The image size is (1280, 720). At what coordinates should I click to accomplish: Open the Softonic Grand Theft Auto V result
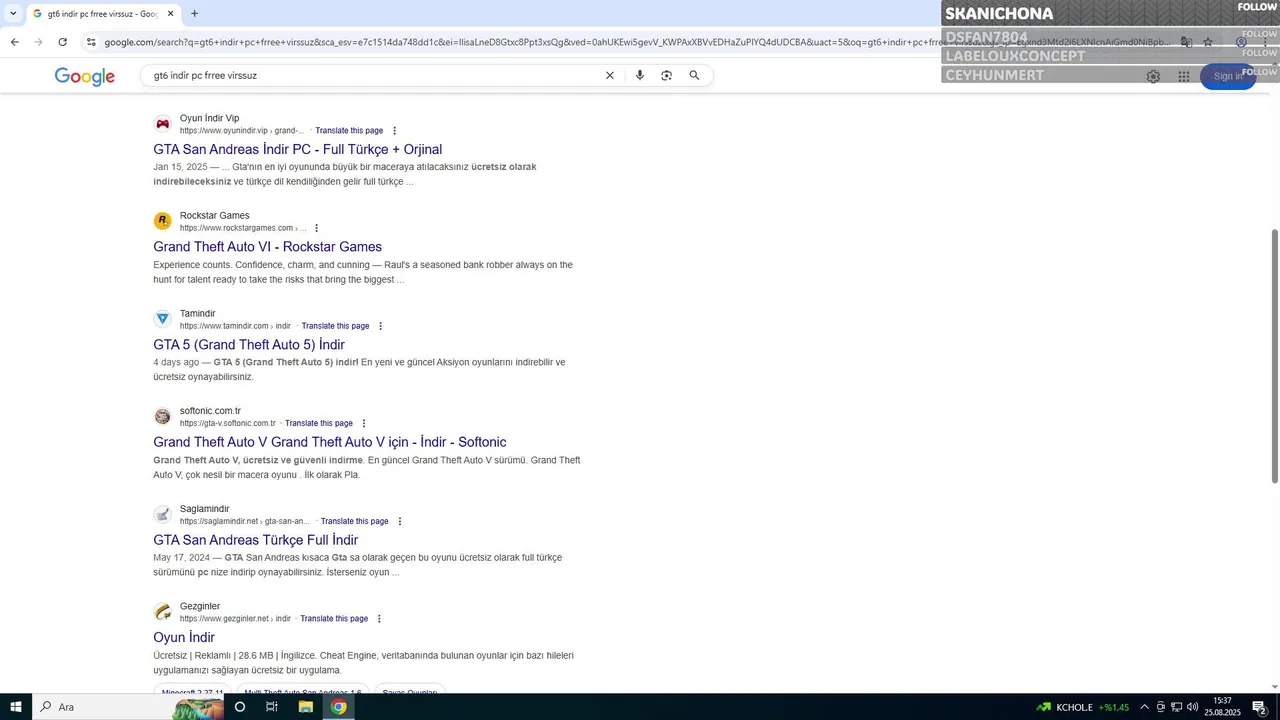[x=330, y=442]
